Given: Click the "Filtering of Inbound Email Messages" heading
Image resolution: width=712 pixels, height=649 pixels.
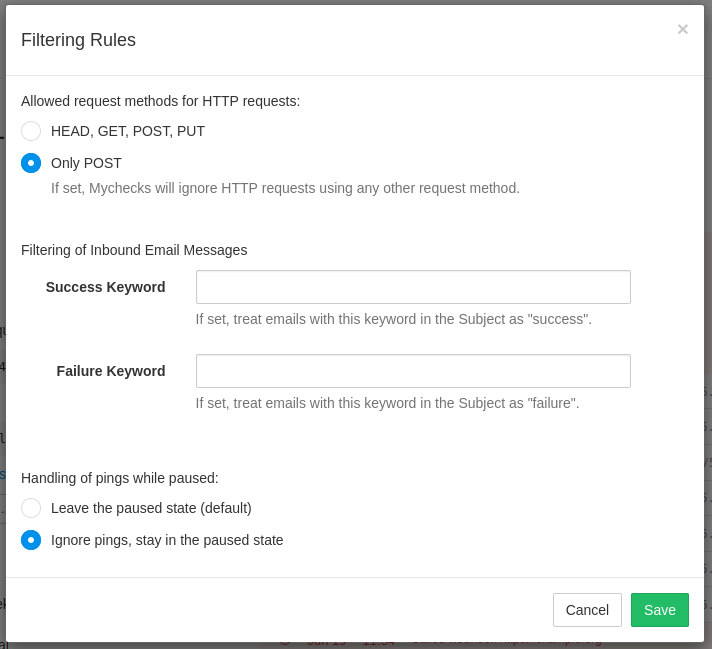Looking at the screenshot, I should pyautogui.click(x=134, y=250).
